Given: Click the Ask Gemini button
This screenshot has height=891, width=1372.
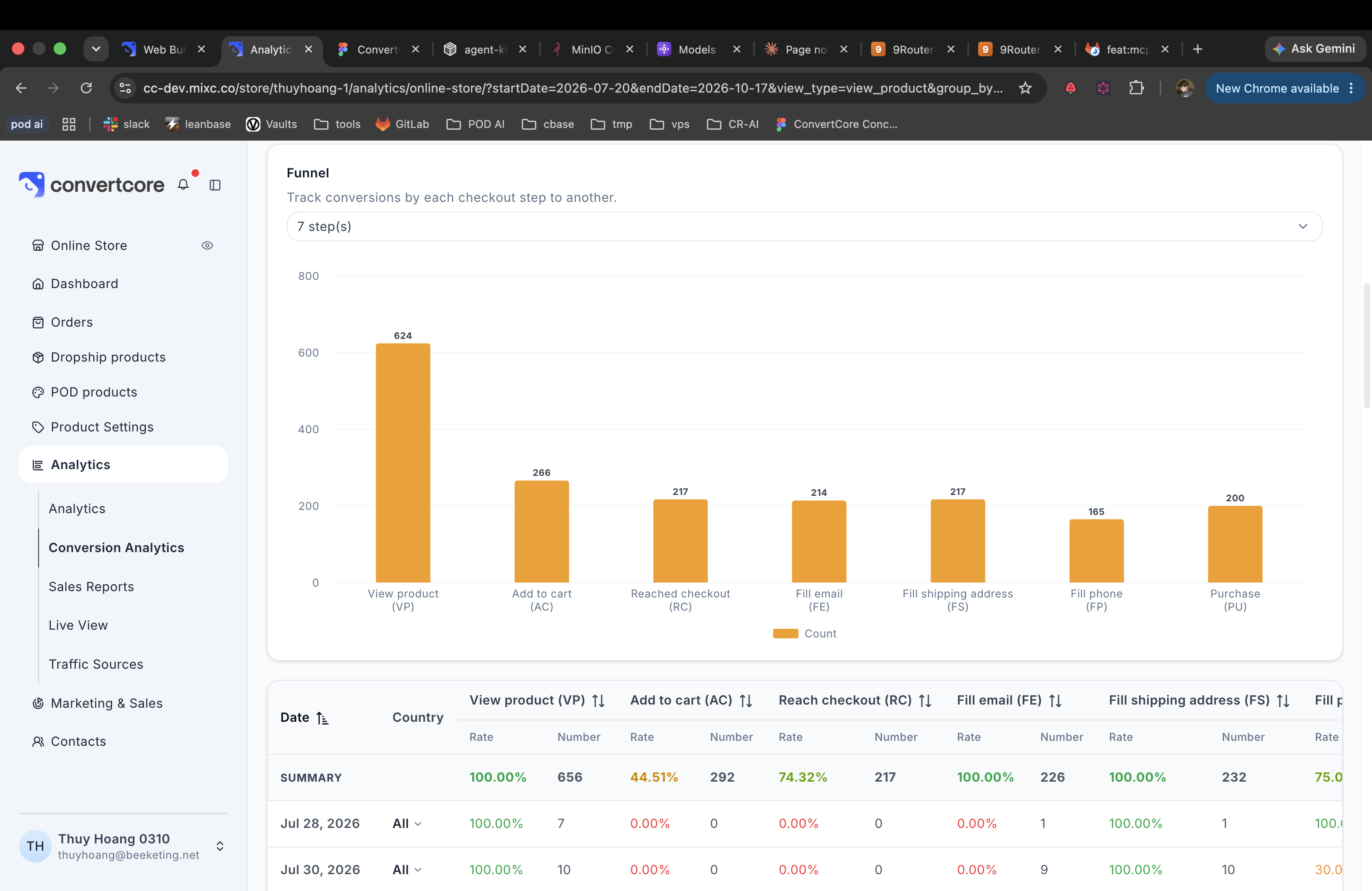Looking at the screenshot, I should (x=1315, y=49).
